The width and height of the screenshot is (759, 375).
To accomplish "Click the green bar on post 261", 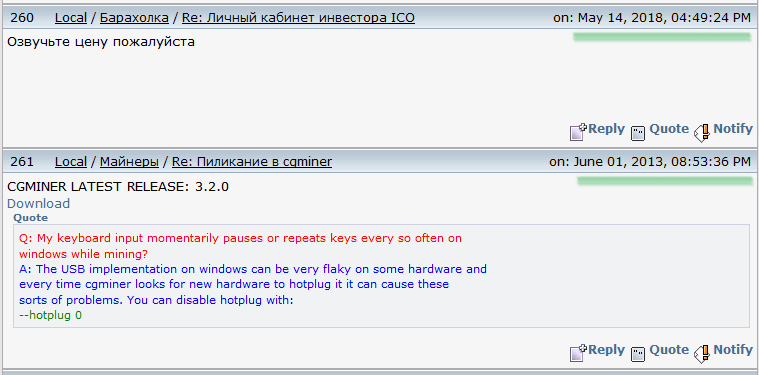I will tap(665, 181).
